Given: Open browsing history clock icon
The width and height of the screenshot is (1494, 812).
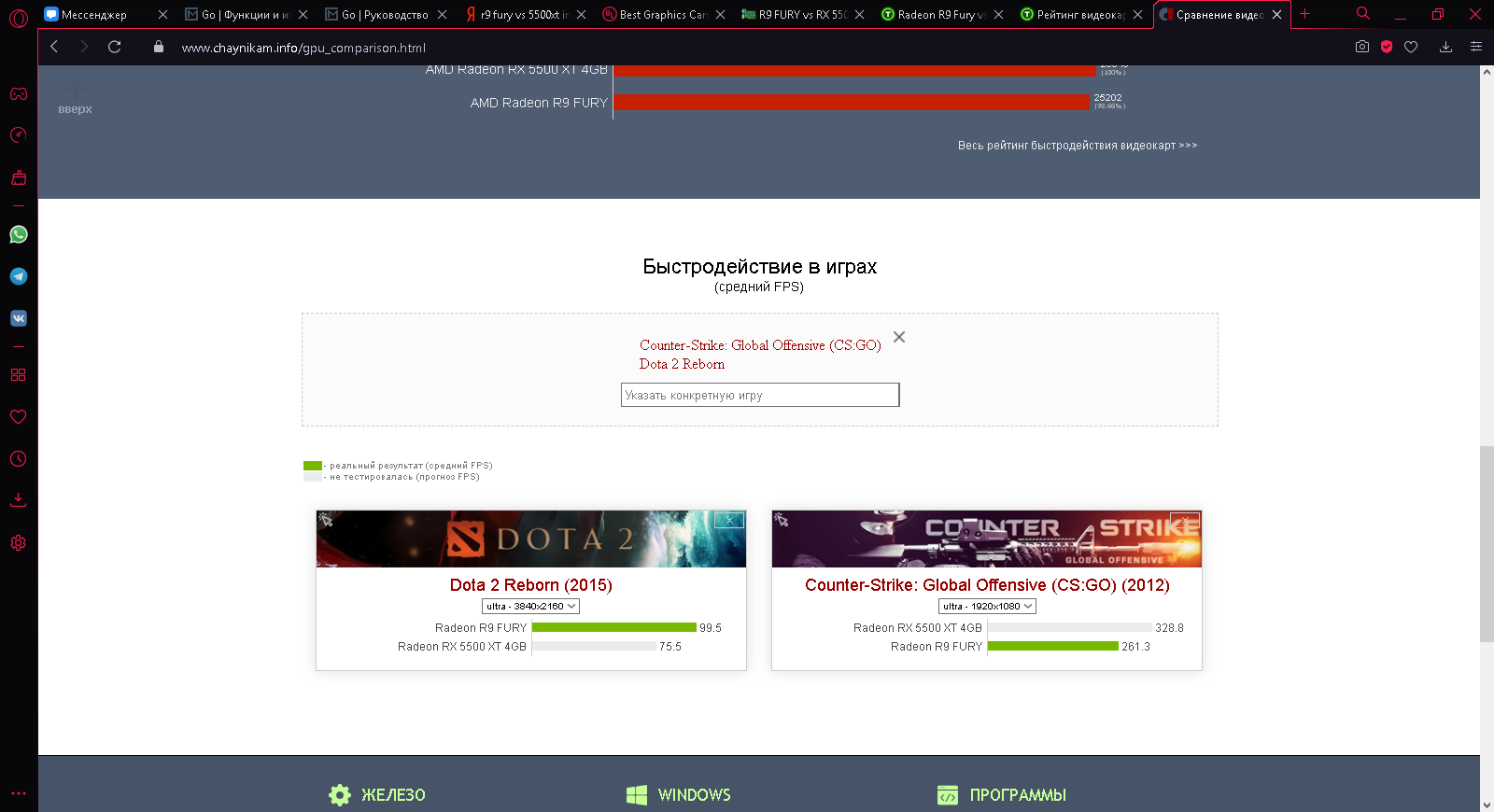Looking at the screenshot, I should tap(19, 458).
